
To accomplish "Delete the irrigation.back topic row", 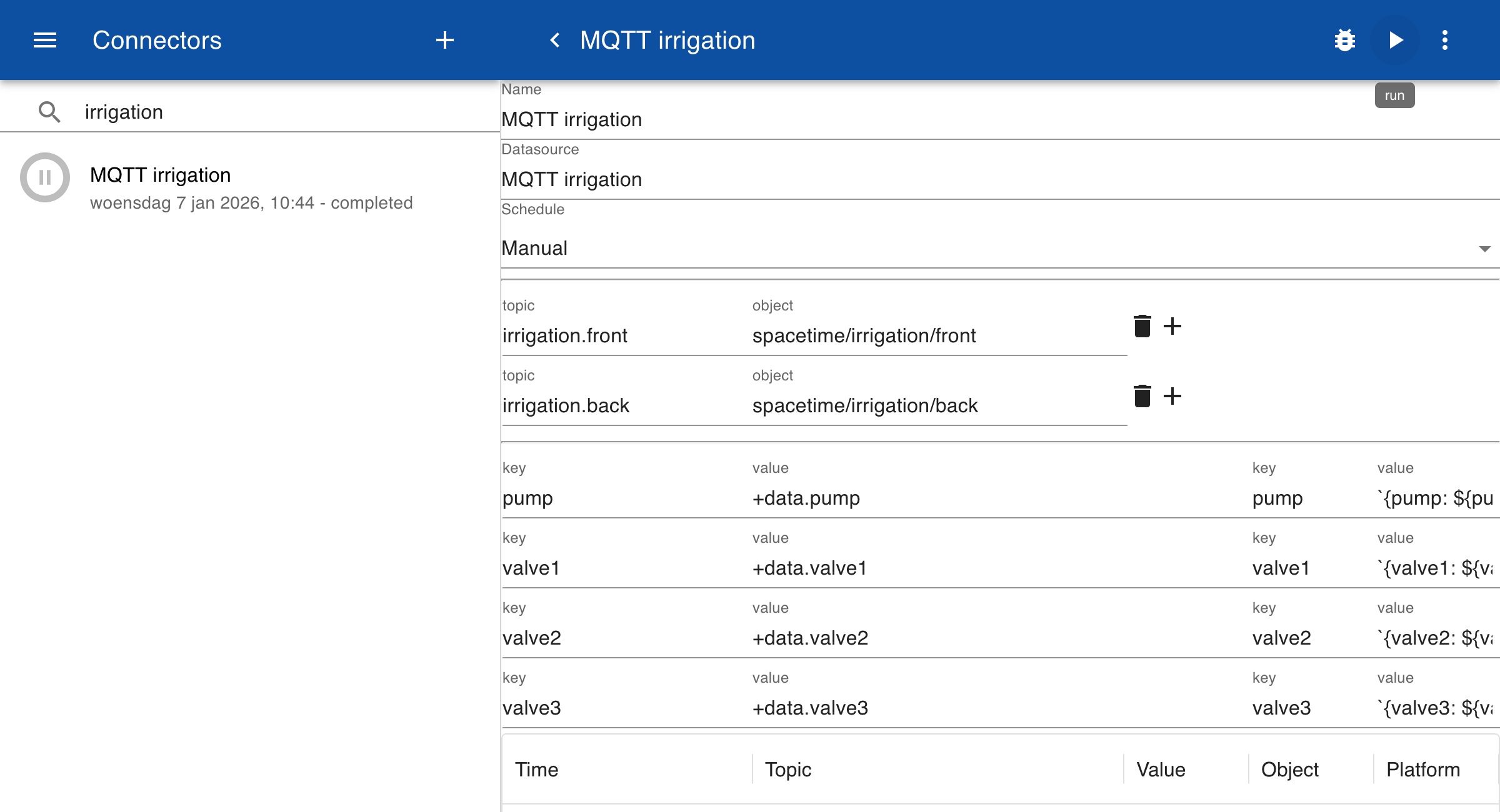I will click(1142, 396).
